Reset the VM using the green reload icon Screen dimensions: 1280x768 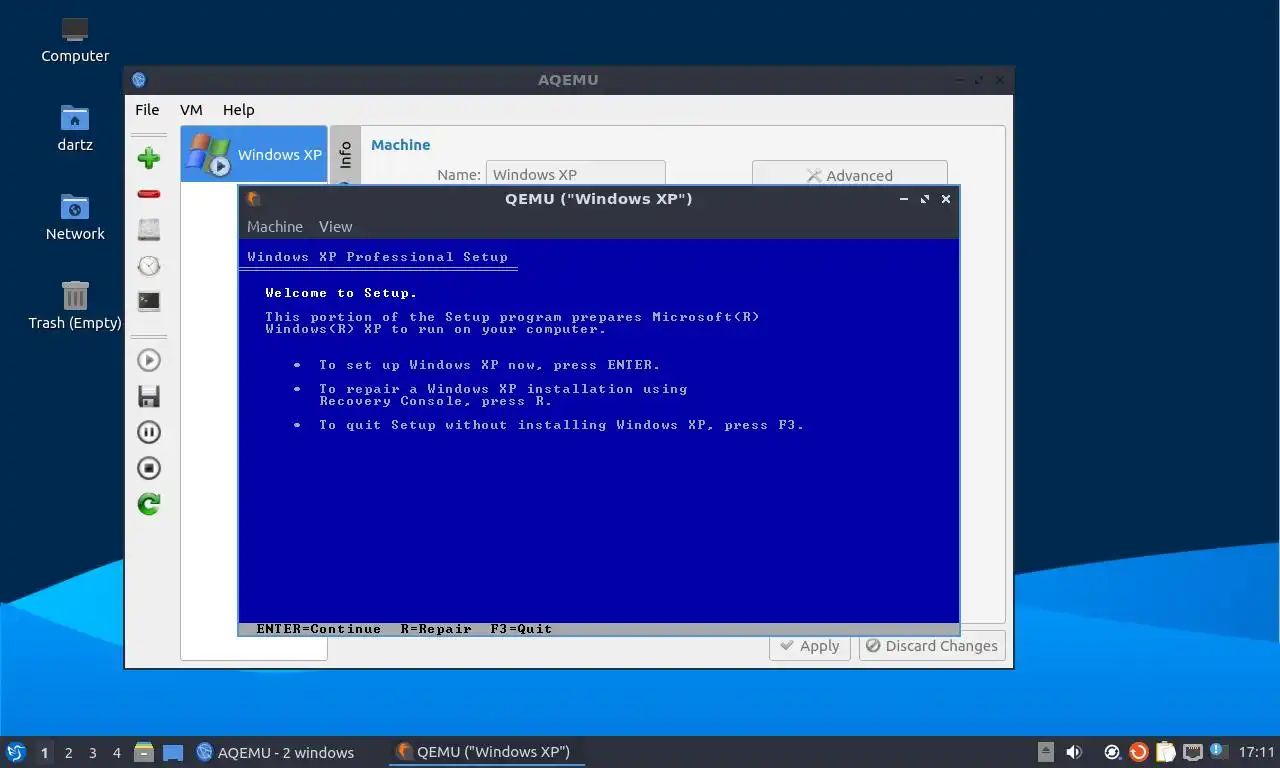149,504
